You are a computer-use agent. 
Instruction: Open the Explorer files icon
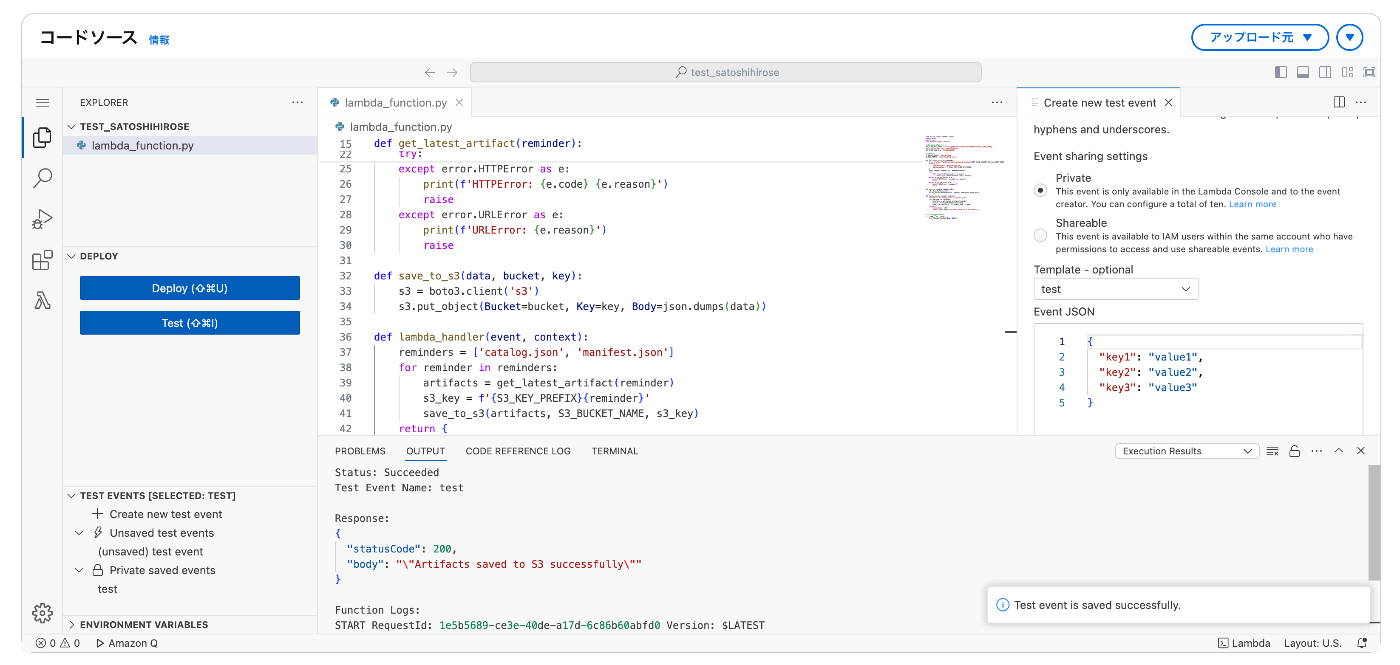[42, 138]
